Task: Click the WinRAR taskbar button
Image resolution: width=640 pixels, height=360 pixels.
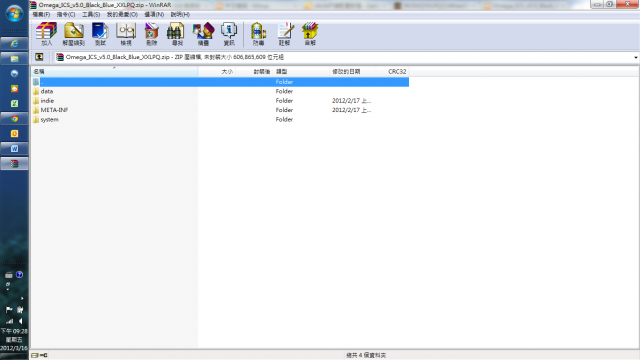Action: (14, 164)
